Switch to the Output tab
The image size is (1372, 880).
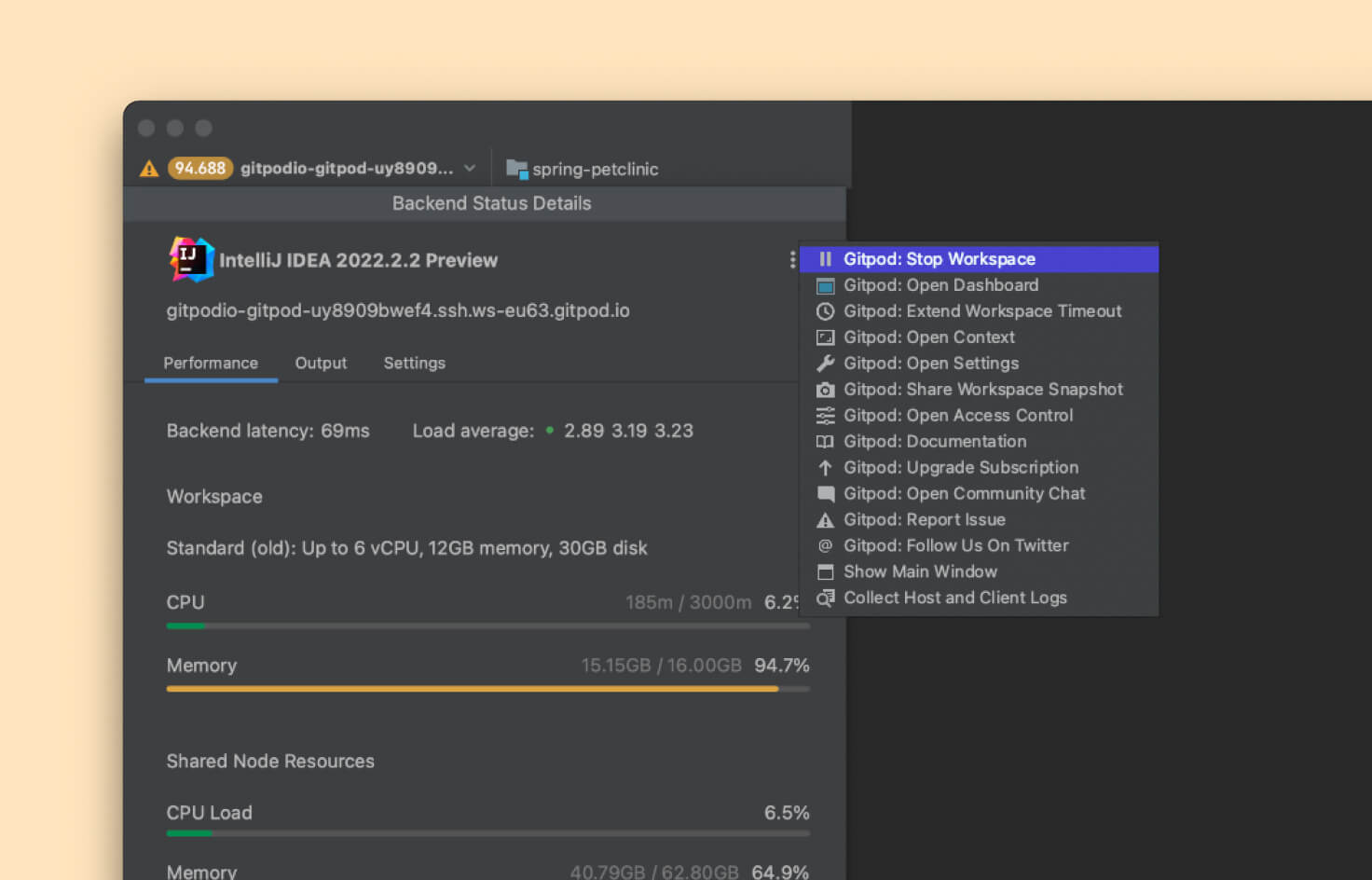pos(321,363)
